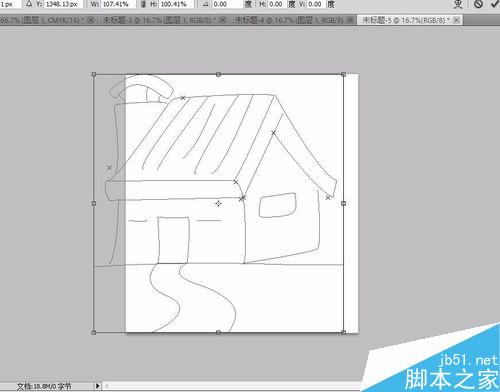
Task: Click the bottom-center transform handle
Action: click(x=218, y=332)
